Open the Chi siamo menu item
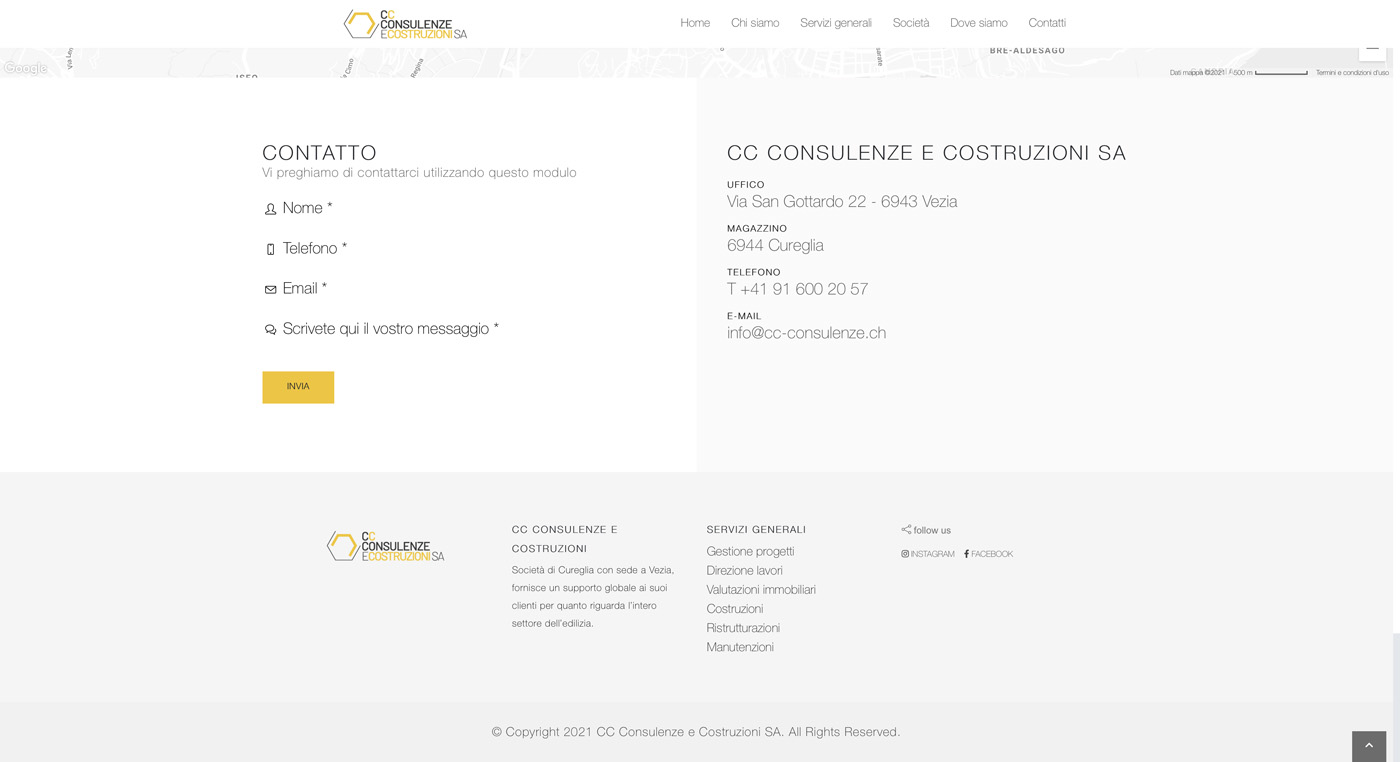 (755, 23)
